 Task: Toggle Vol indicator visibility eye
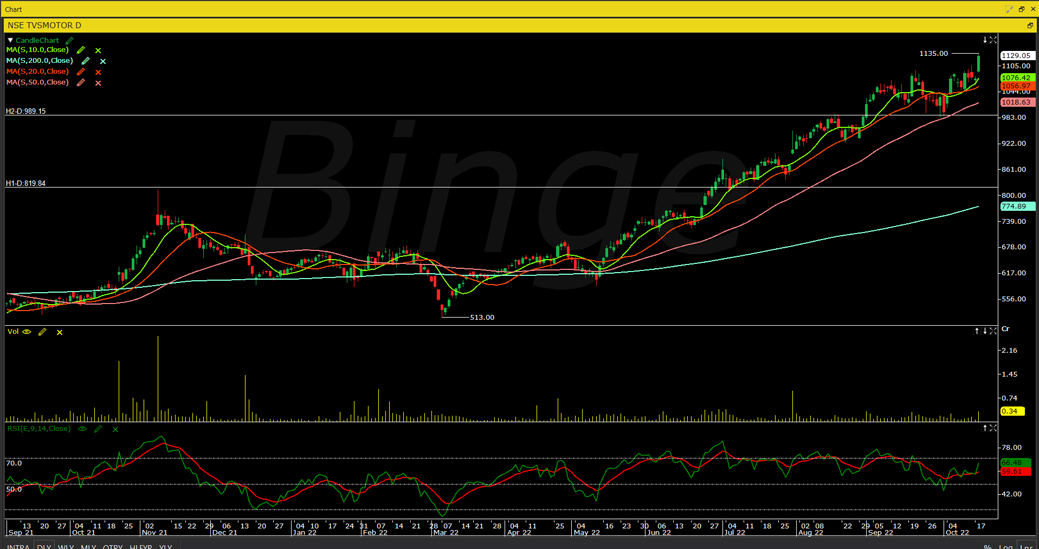click(27, 332)
